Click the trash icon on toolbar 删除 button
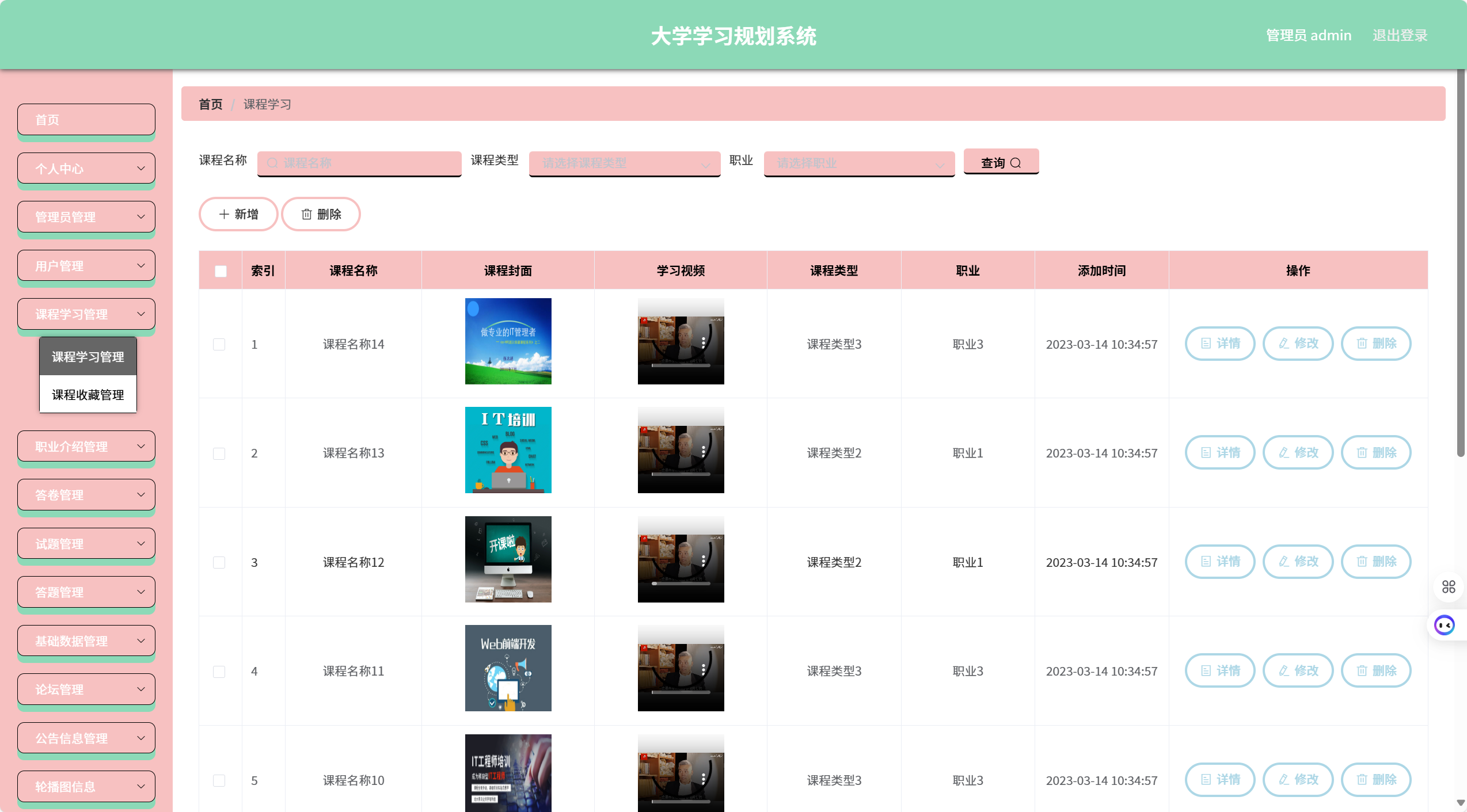Screen dimensions: 1467x812 click(x=307, y=214)
